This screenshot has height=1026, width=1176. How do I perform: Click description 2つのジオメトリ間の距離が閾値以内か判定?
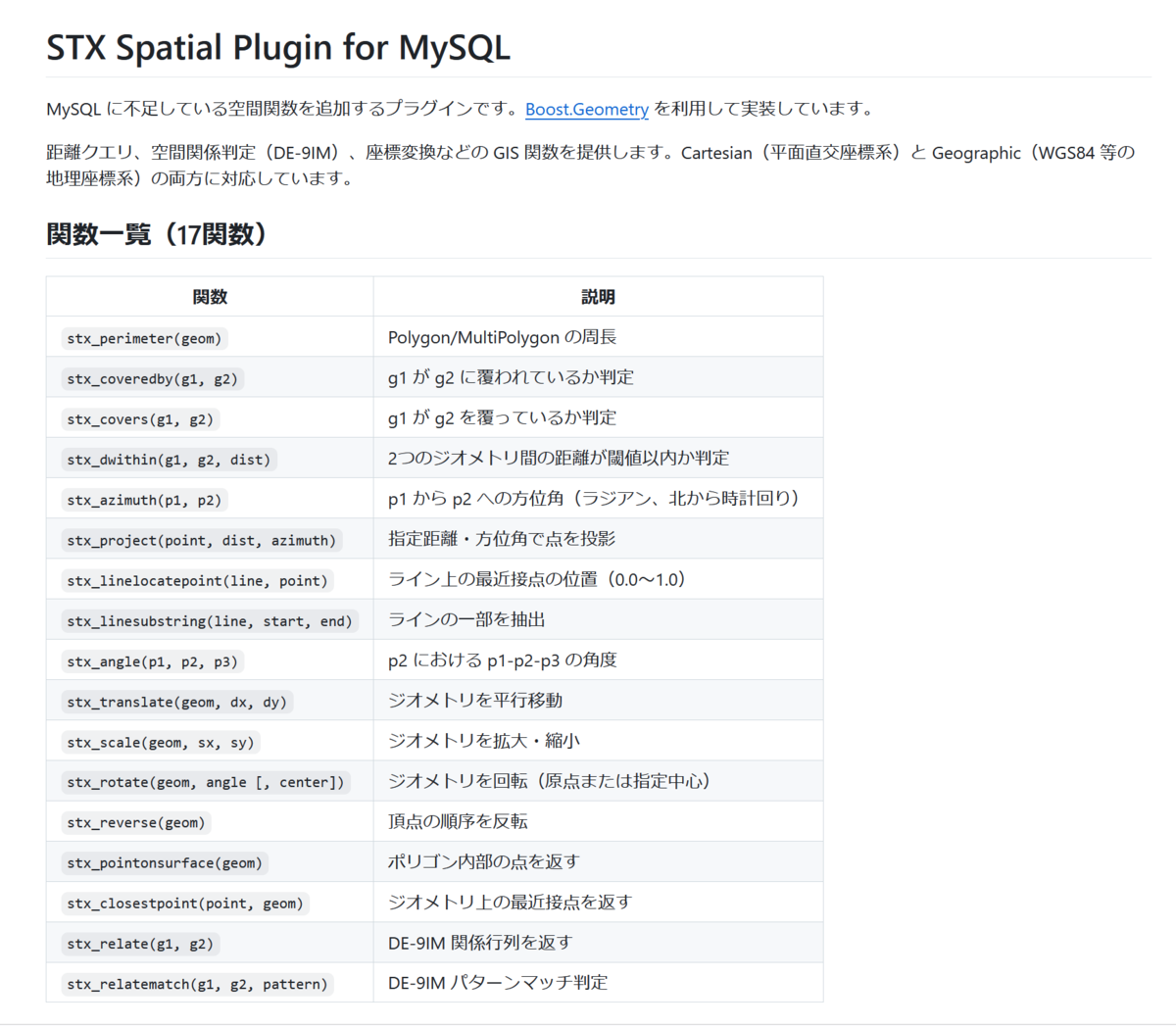[x=559, y=458]
